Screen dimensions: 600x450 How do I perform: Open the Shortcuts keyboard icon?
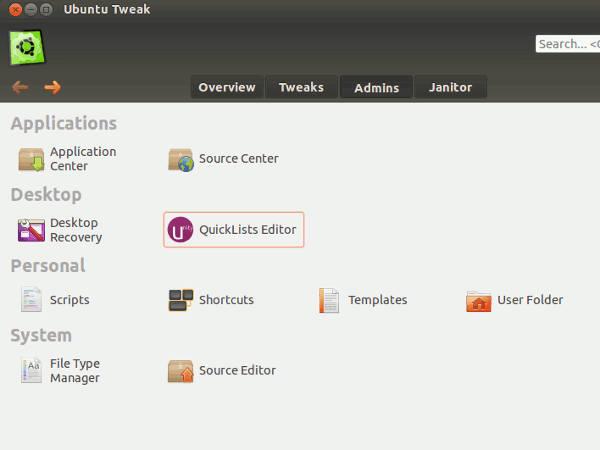(x=181, y=300)
